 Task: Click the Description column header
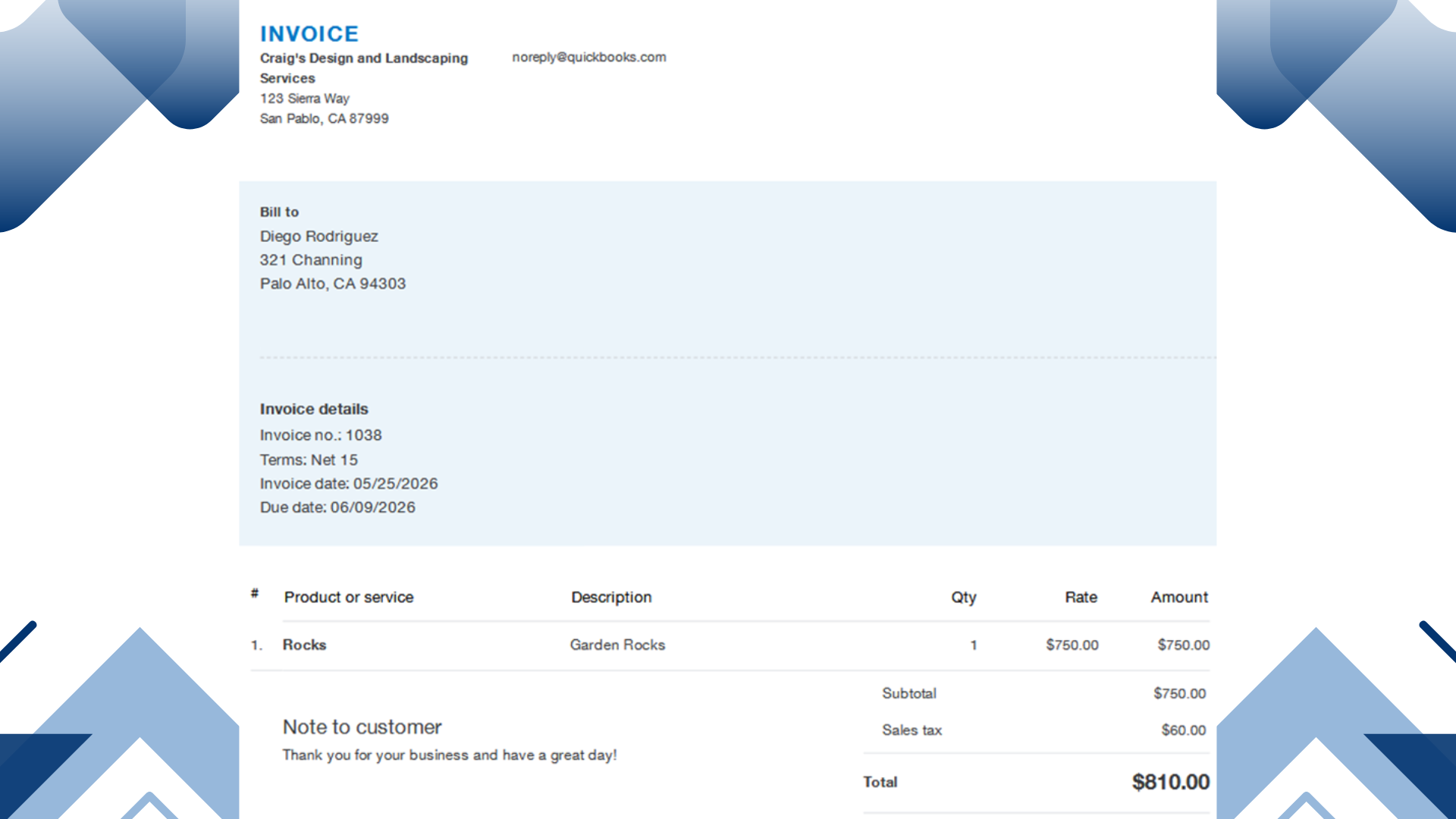tap(611, 598)
